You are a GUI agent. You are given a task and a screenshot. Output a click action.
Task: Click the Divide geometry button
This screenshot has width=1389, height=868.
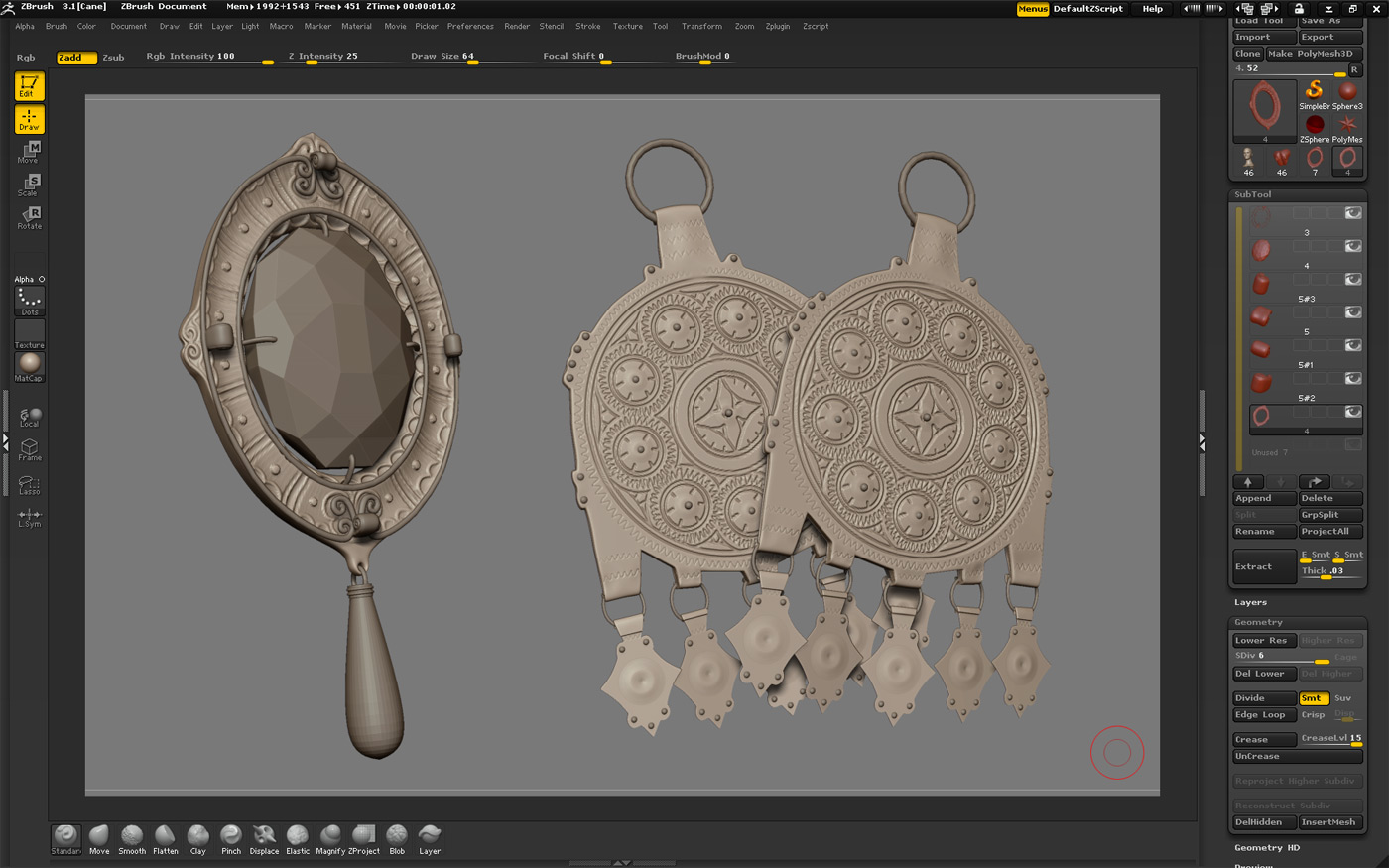(x=1265, y=698)
